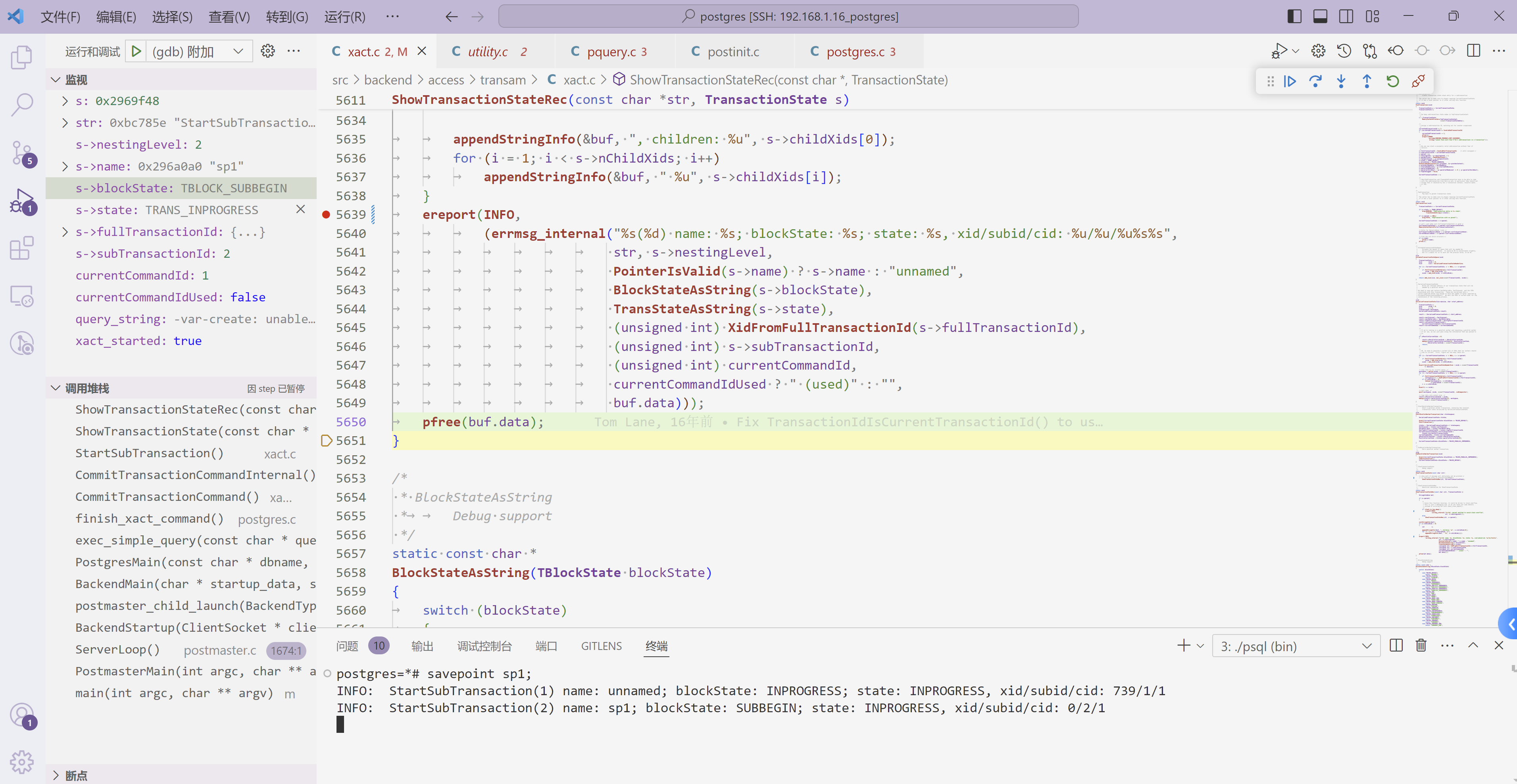1517x784 pixels.
Task: Open terminal selector 3: ./psql (bin)
Action: coord(1296,646)
